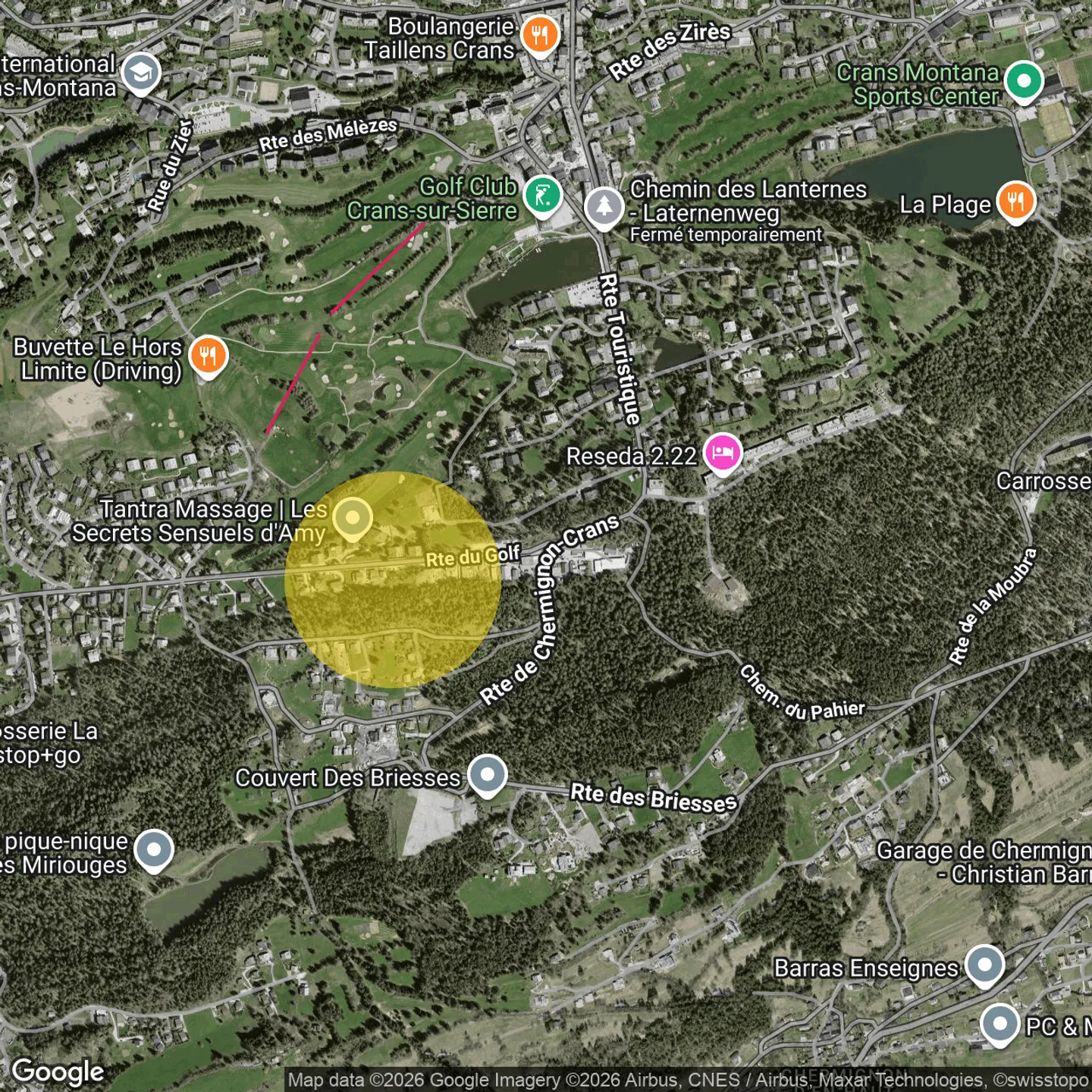The width and height of the screenshot is (1092, 1092).
Task: Click the Garage de Chermignon label
Action: 984,862
